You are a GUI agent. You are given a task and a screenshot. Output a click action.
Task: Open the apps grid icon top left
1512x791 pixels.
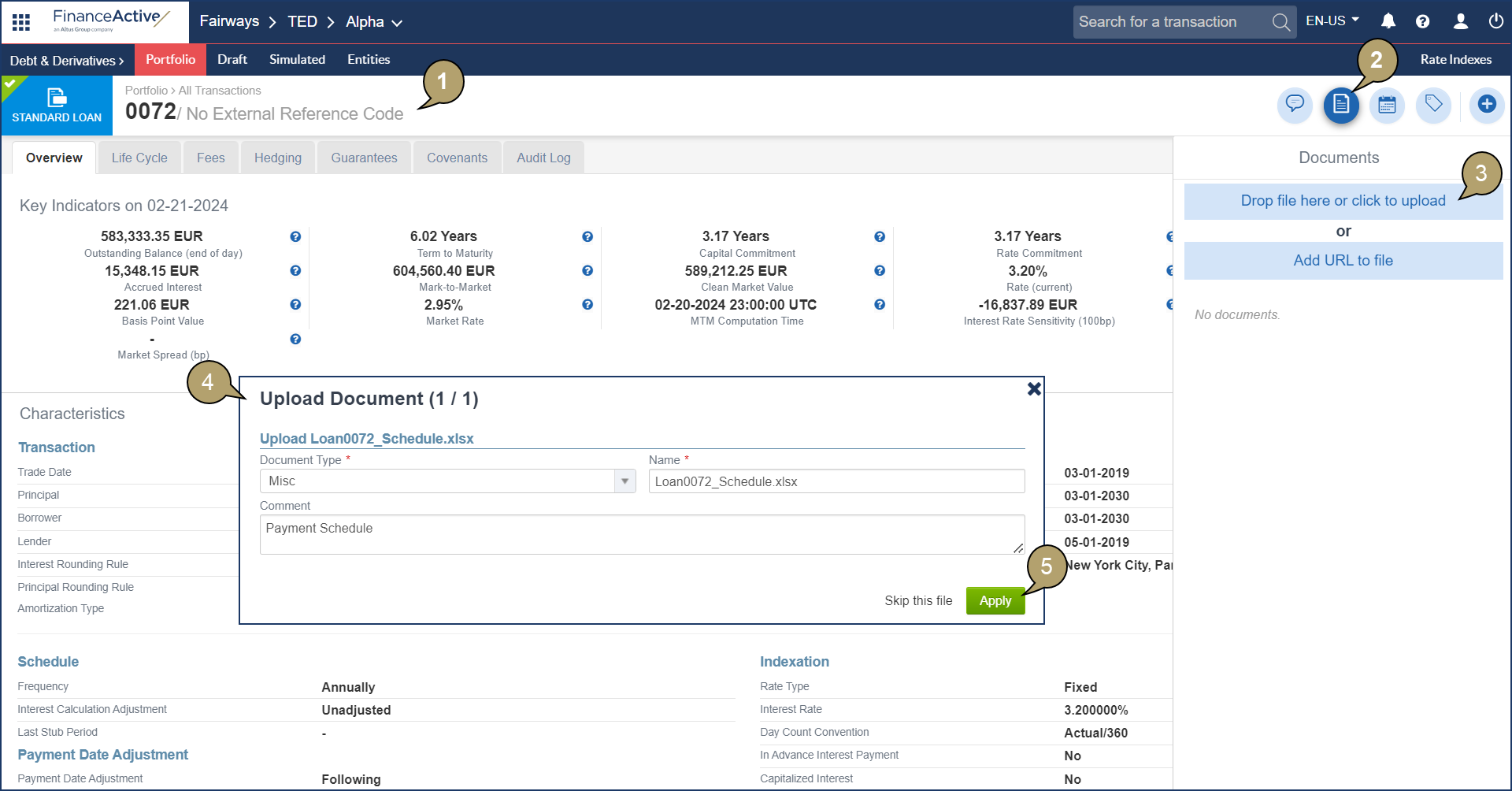(20, 21)
